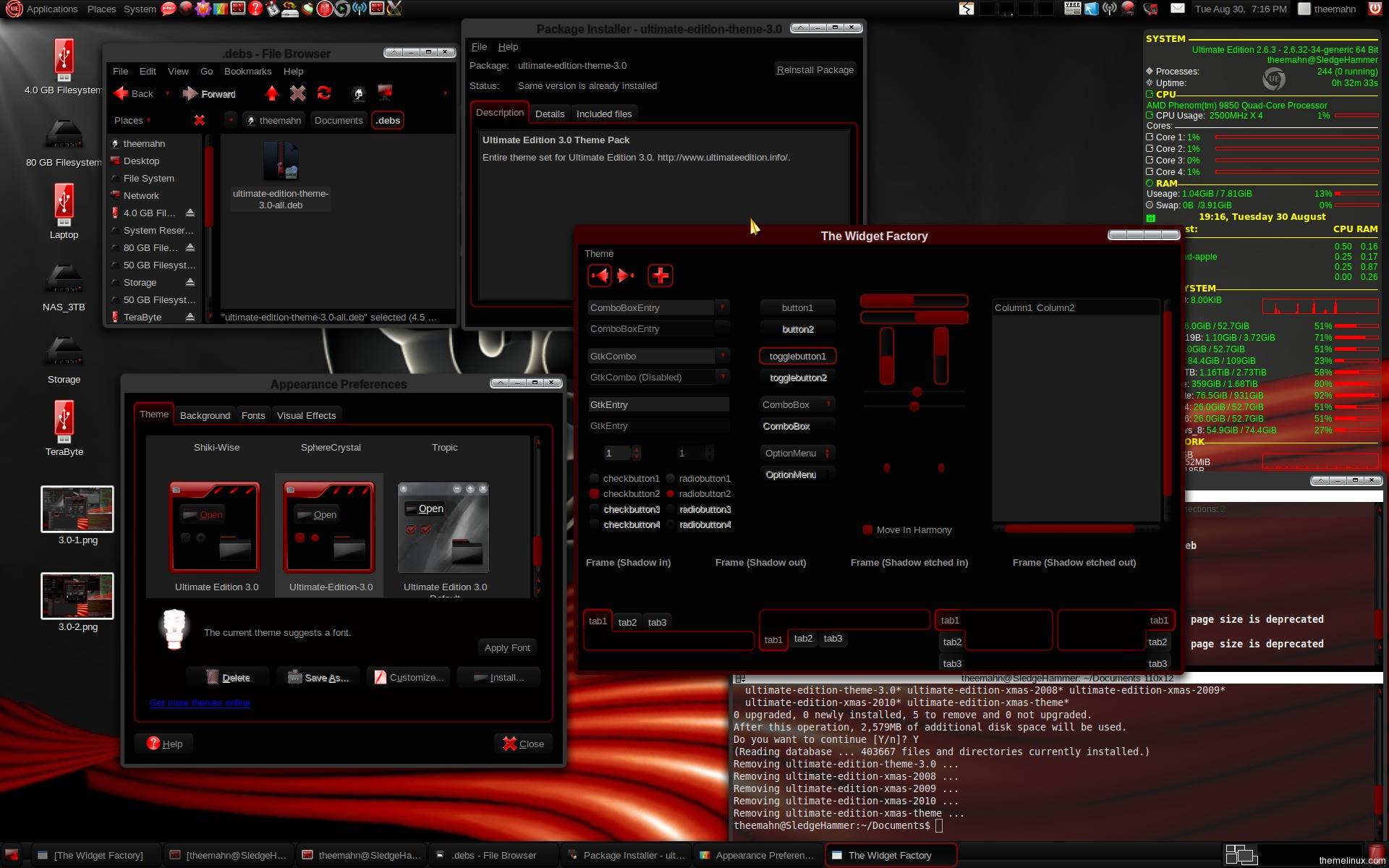
Task: Open the 4.0 GB Filesystem desktop icon
Action: pyautogui.click(x=64, y=60)
